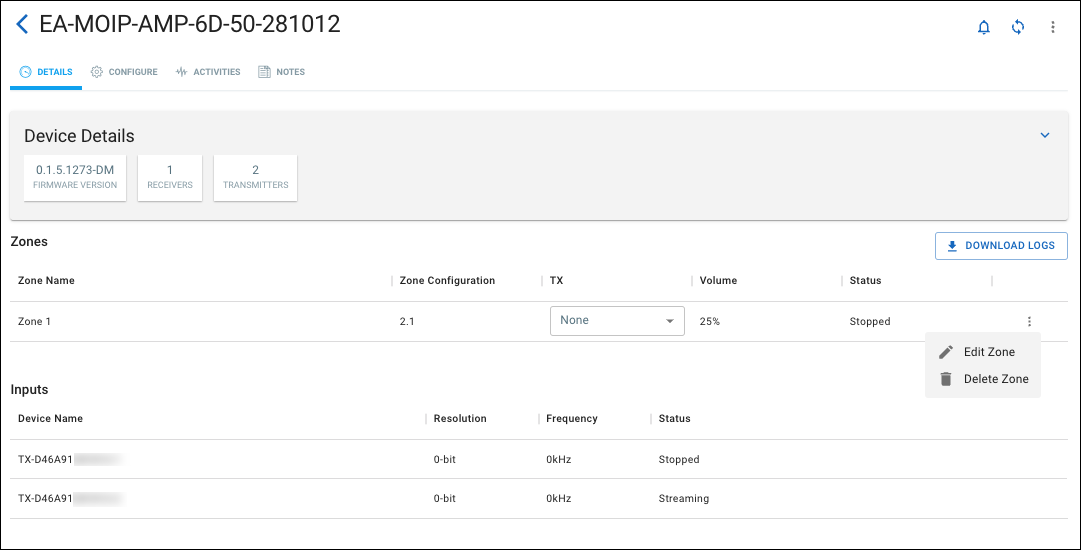This screenshot has width=1081, height=550.
Task: Open the notifications bell icon
Action: (983, 27)
